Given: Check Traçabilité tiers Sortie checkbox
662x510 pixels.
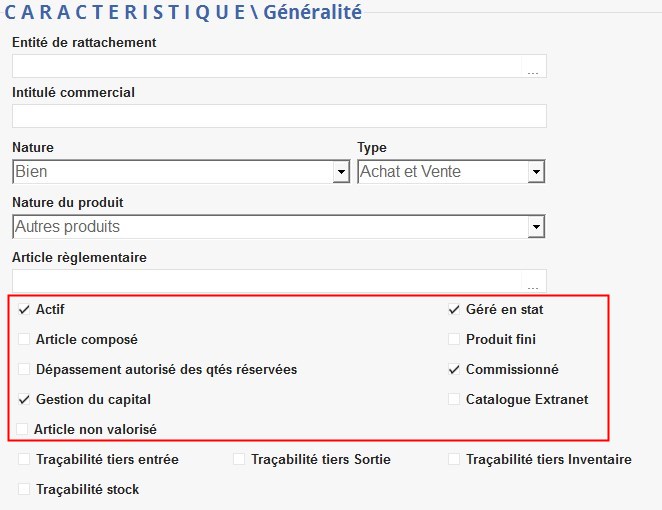Looking at the screenshot, I should (x=240, y=460).
